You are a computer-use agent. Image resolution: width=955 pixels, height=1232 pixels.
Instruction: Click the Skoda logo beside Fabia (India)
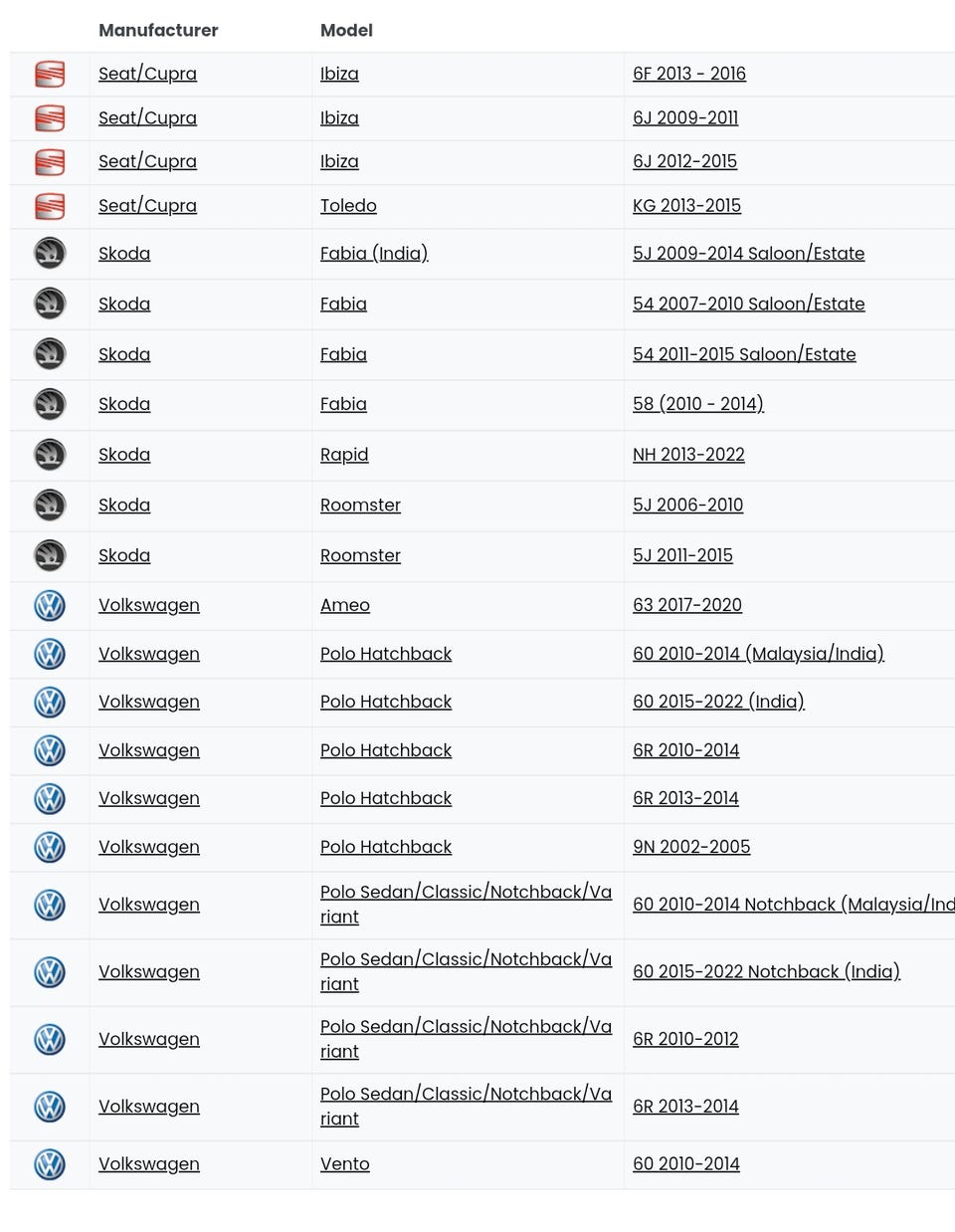(50, 254)
